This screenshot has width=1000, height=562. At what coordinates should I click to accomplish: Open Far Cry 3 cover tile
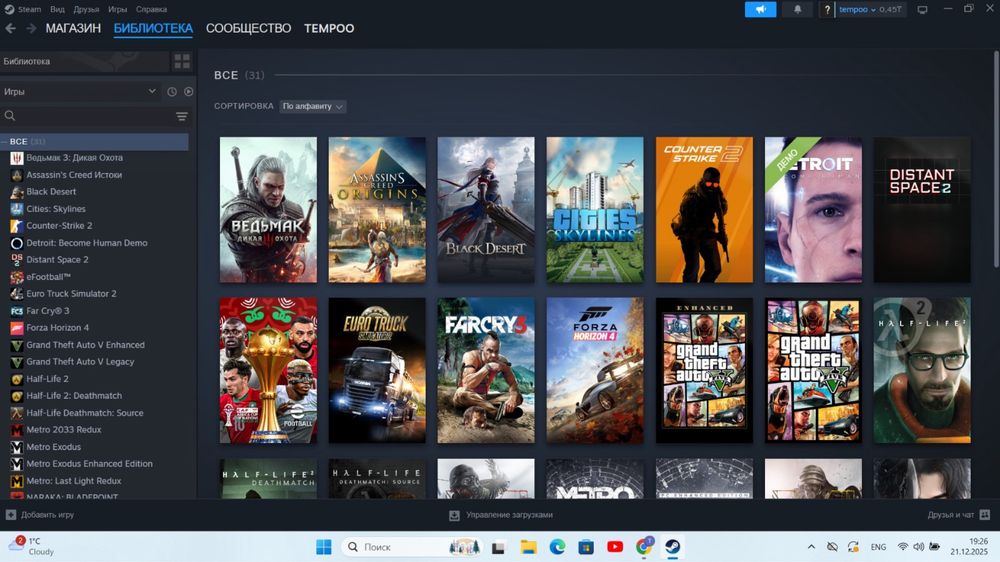[486, 371]
